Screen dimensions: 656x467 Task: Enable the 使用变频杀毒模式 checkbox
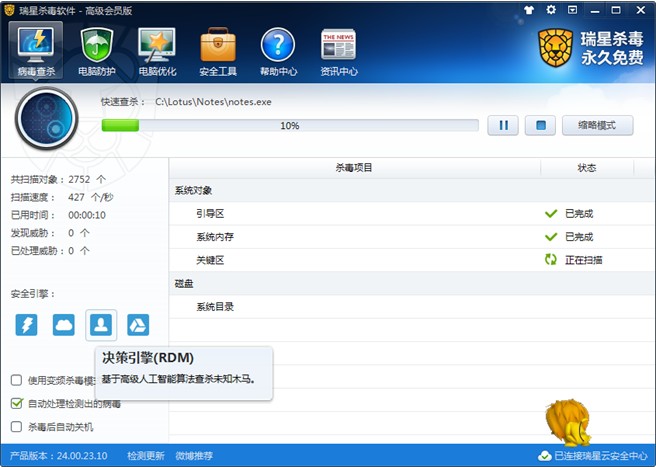[x=17, y=380]
